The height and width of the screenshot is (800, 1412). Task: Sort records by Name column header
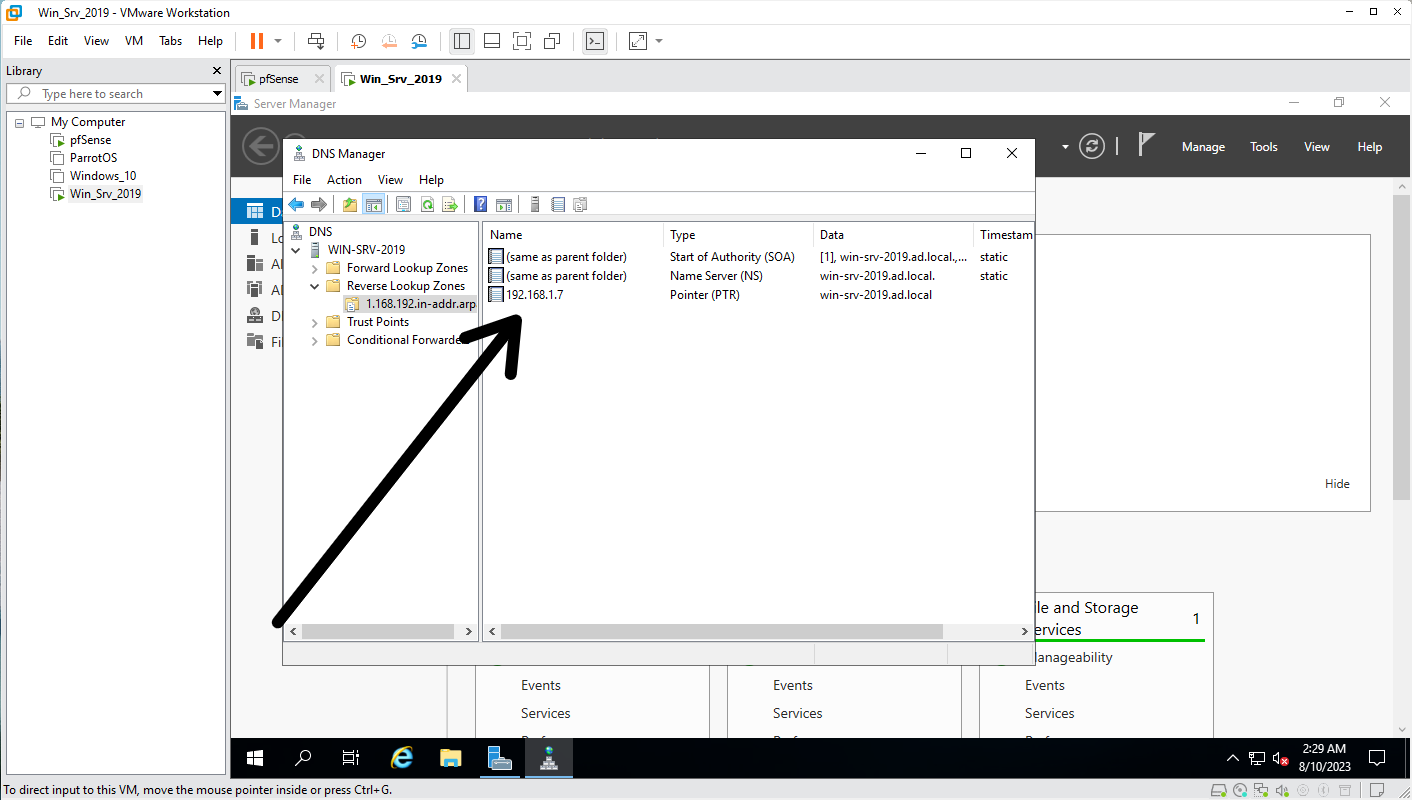click(573, 235)
